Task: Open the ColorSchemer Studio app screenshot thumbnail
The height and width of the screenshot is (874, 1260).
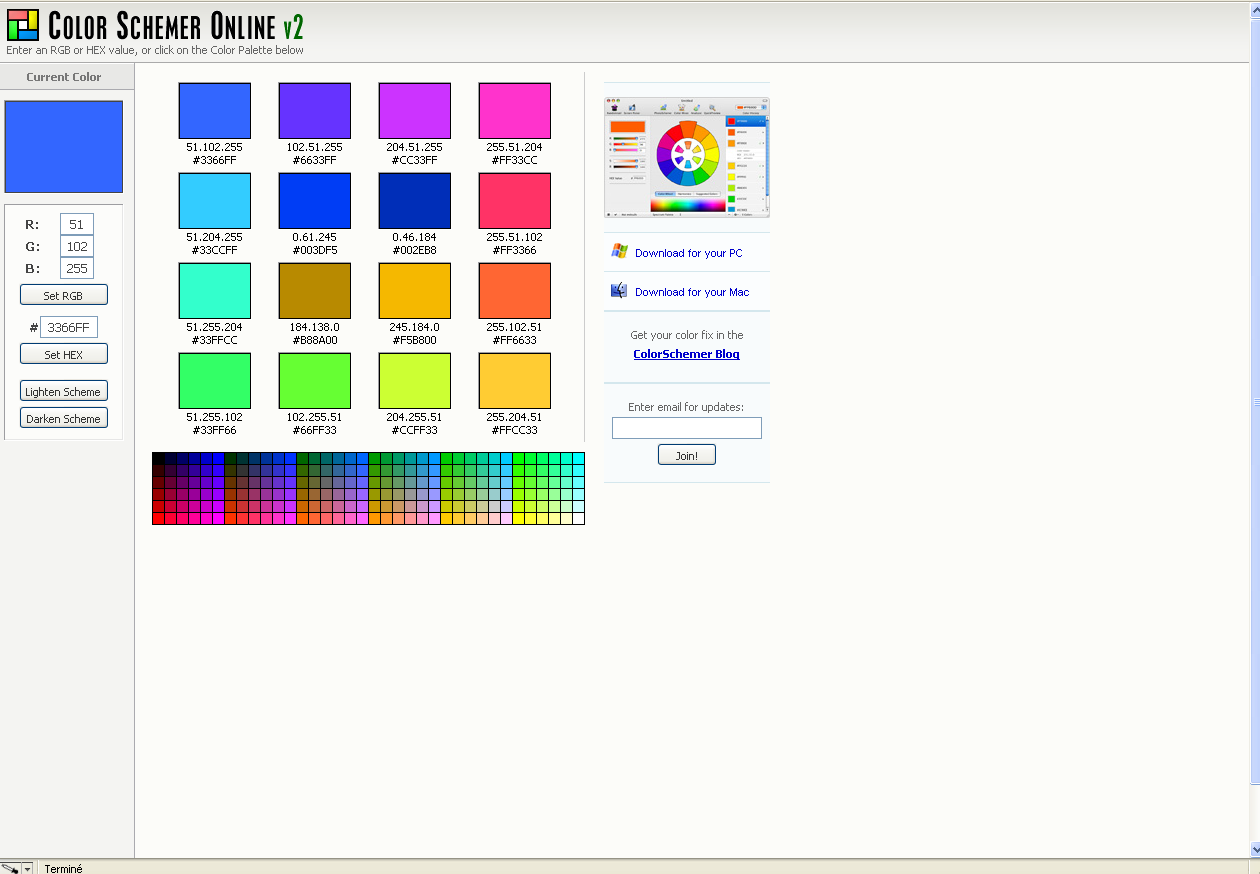Action: (x=687, y=157)
